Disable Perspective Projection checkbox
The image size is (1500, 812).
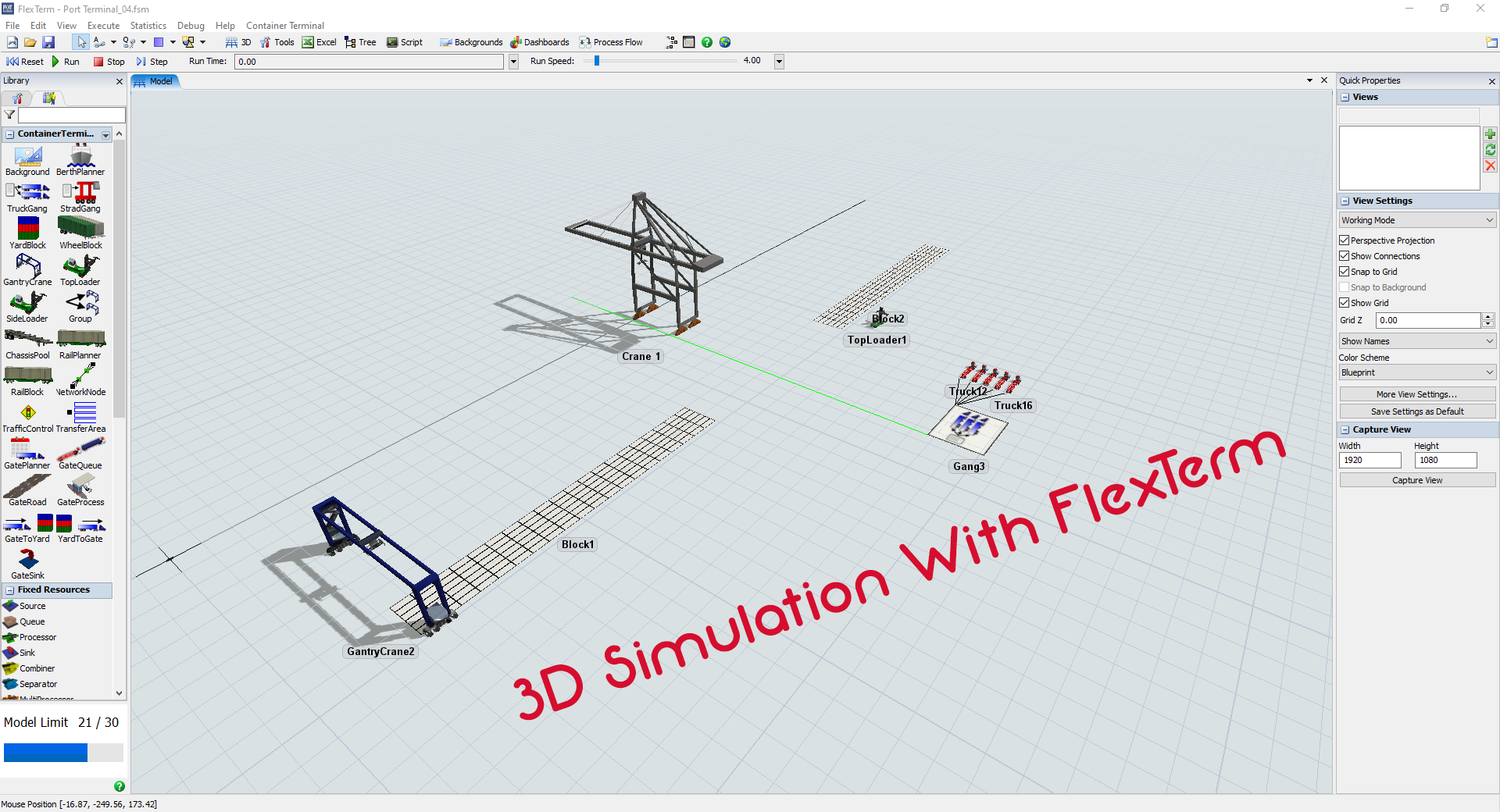click(x=1345, y=240)
